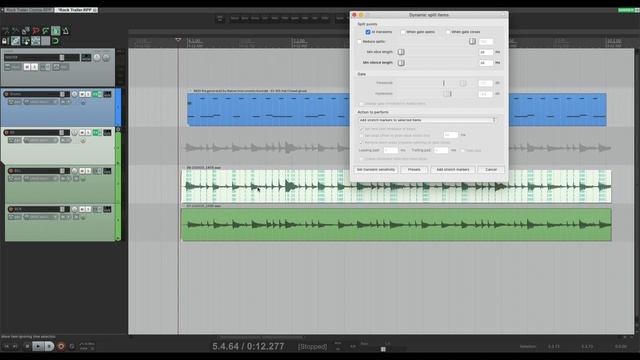The height and width of the screenshot is (360, 640).
Task: Switch to the *Rock Trailer.RPP project tab
Action: click(x=76, y=10)
